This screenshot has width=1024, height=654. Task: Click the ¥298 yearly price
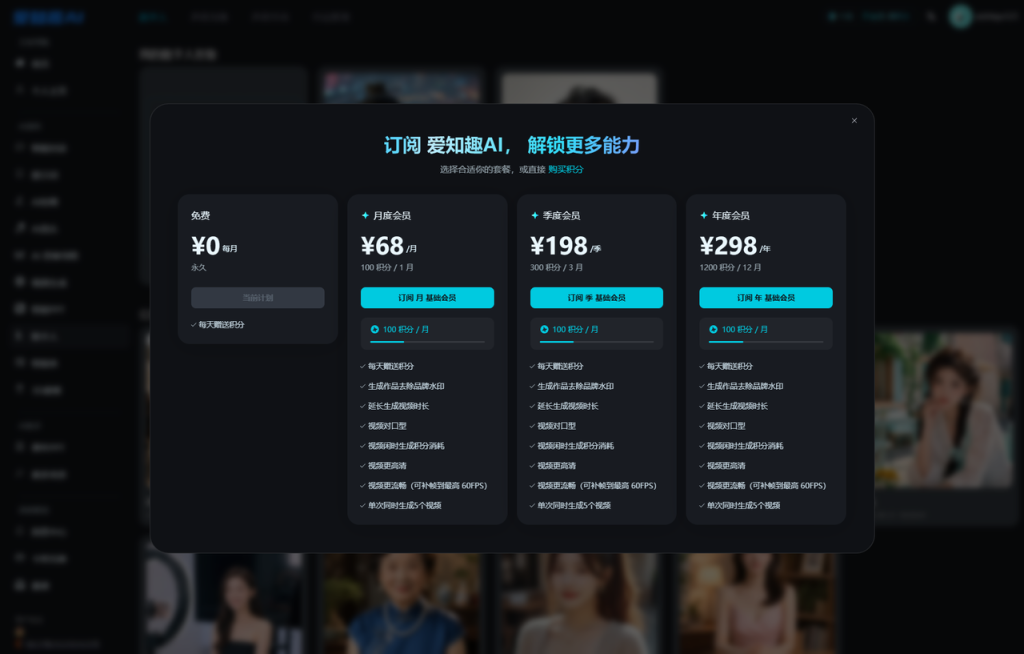click(728, 246)
